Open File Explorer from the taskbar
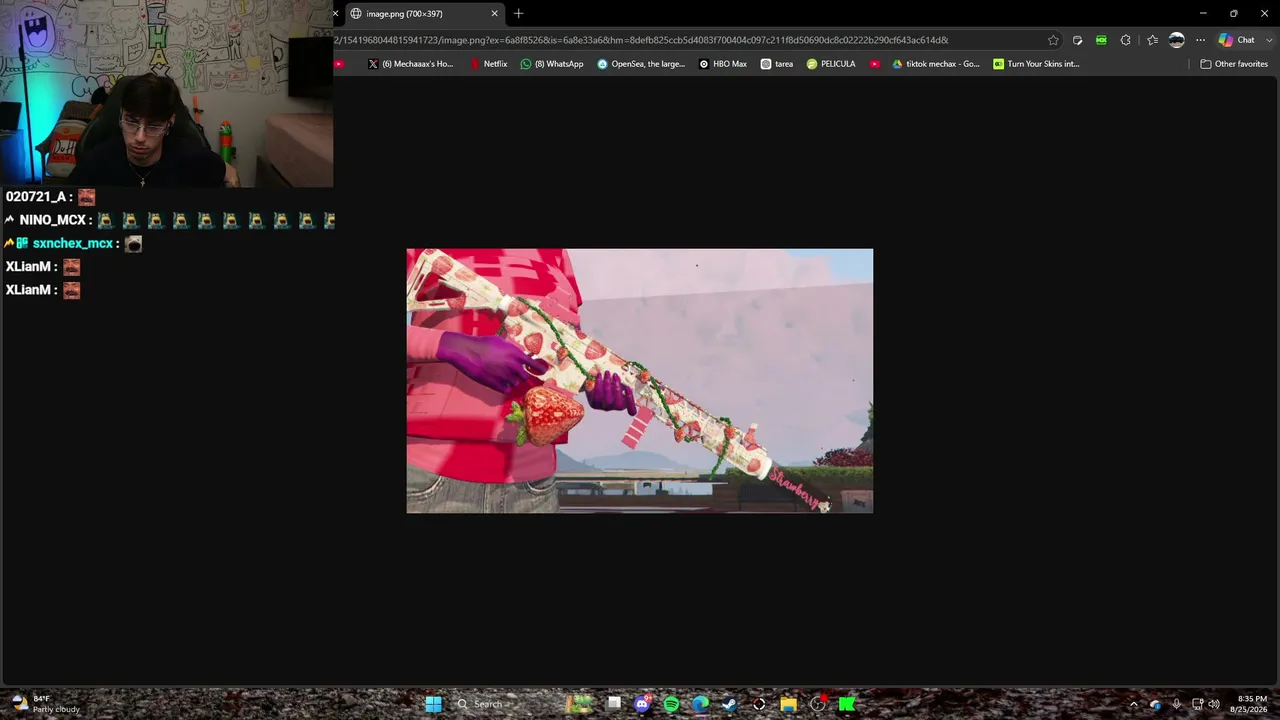1280x720 pixels. pos(788,704)
